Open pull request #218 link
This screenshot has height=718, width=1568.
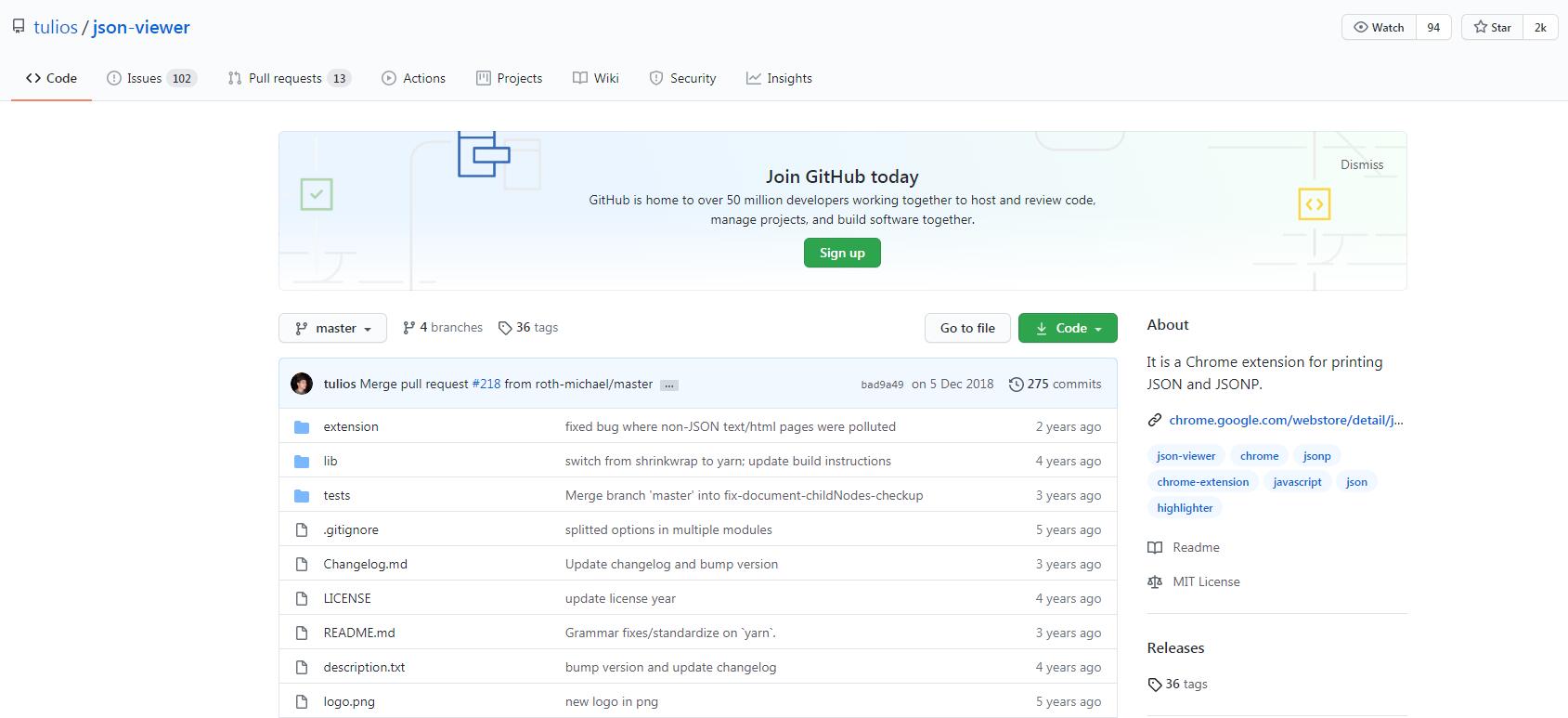[486, 384]
